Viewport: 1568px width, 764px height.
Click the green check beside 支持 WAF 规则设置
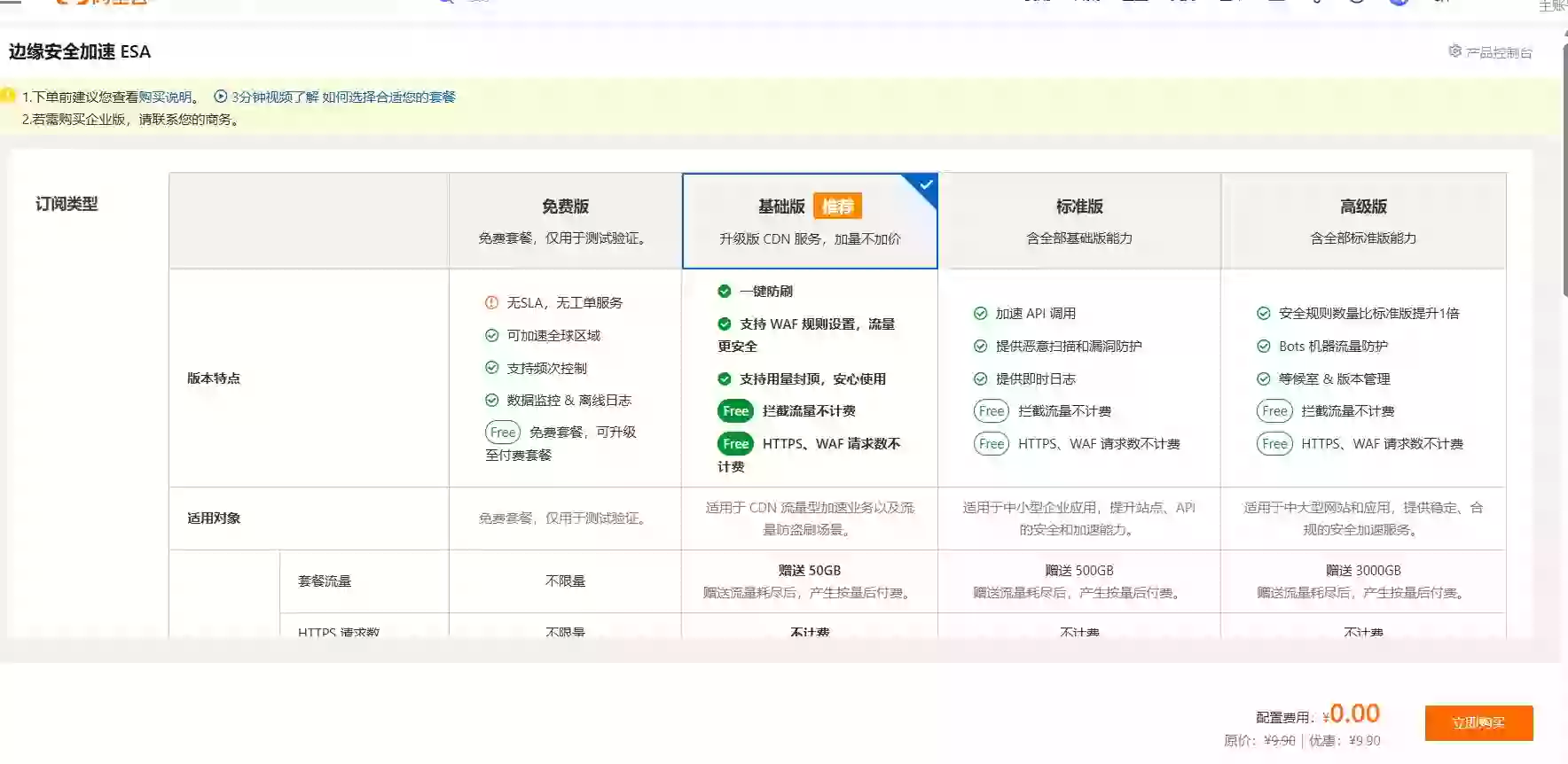(725, 324)
